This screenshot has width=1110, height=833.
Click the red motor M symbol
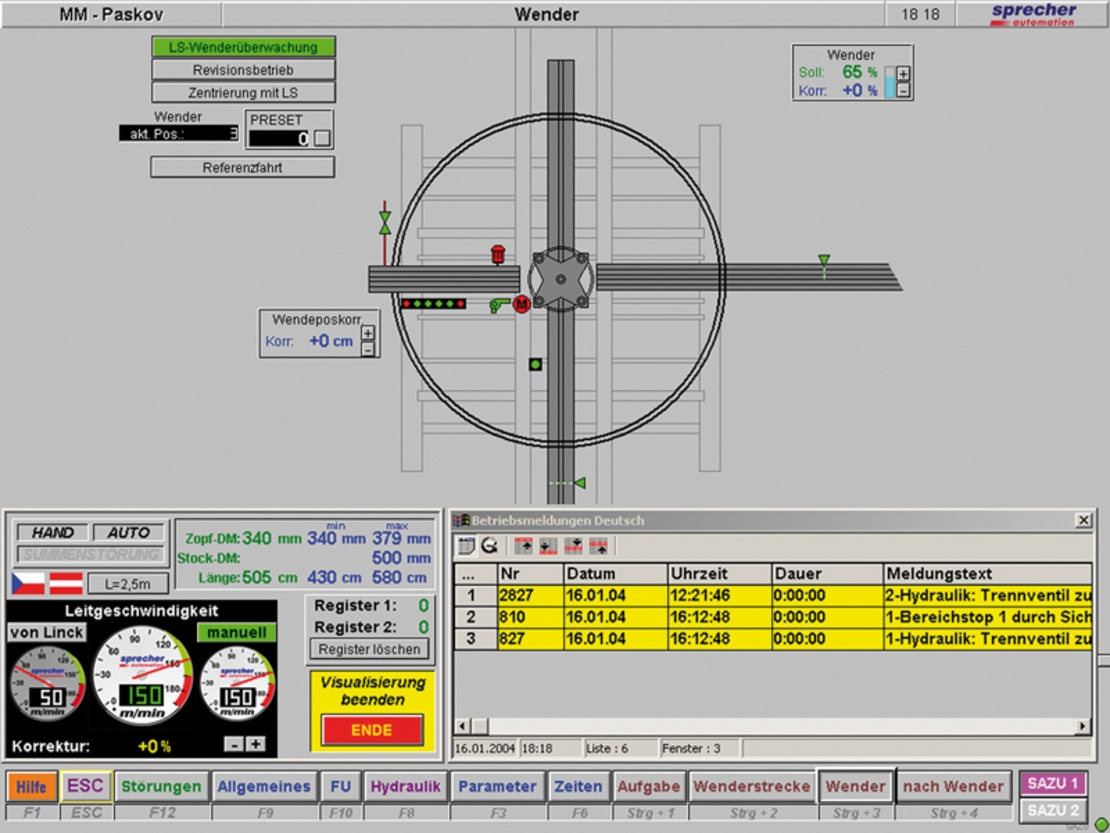tap(521, 304)
